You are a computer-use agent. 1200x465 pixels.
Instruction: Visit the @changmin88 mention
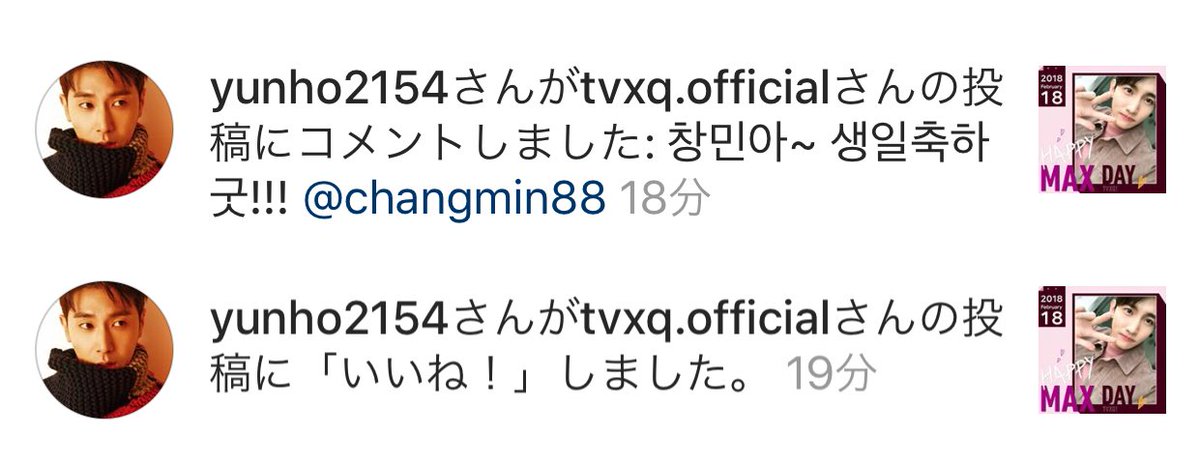point(454,200)
